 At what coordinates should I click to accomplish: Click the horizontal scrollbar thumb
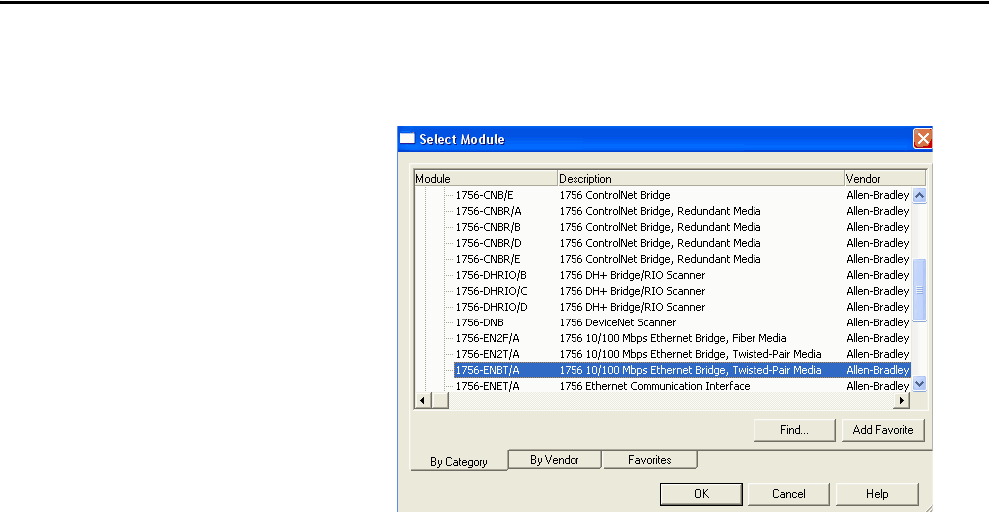439,400
